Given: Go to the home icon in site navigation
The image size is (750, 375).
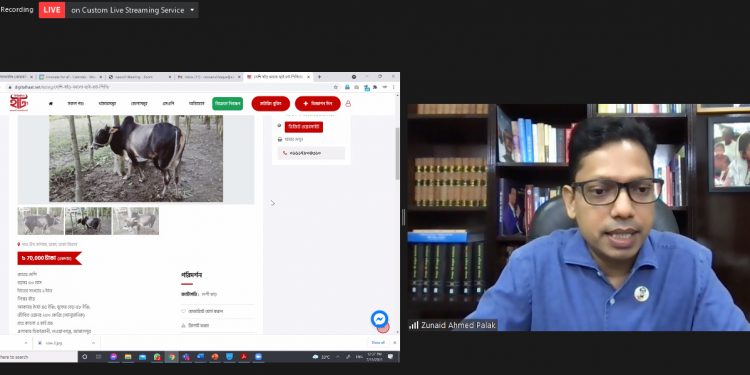Looking at the screenshot, I should (51, 103).
